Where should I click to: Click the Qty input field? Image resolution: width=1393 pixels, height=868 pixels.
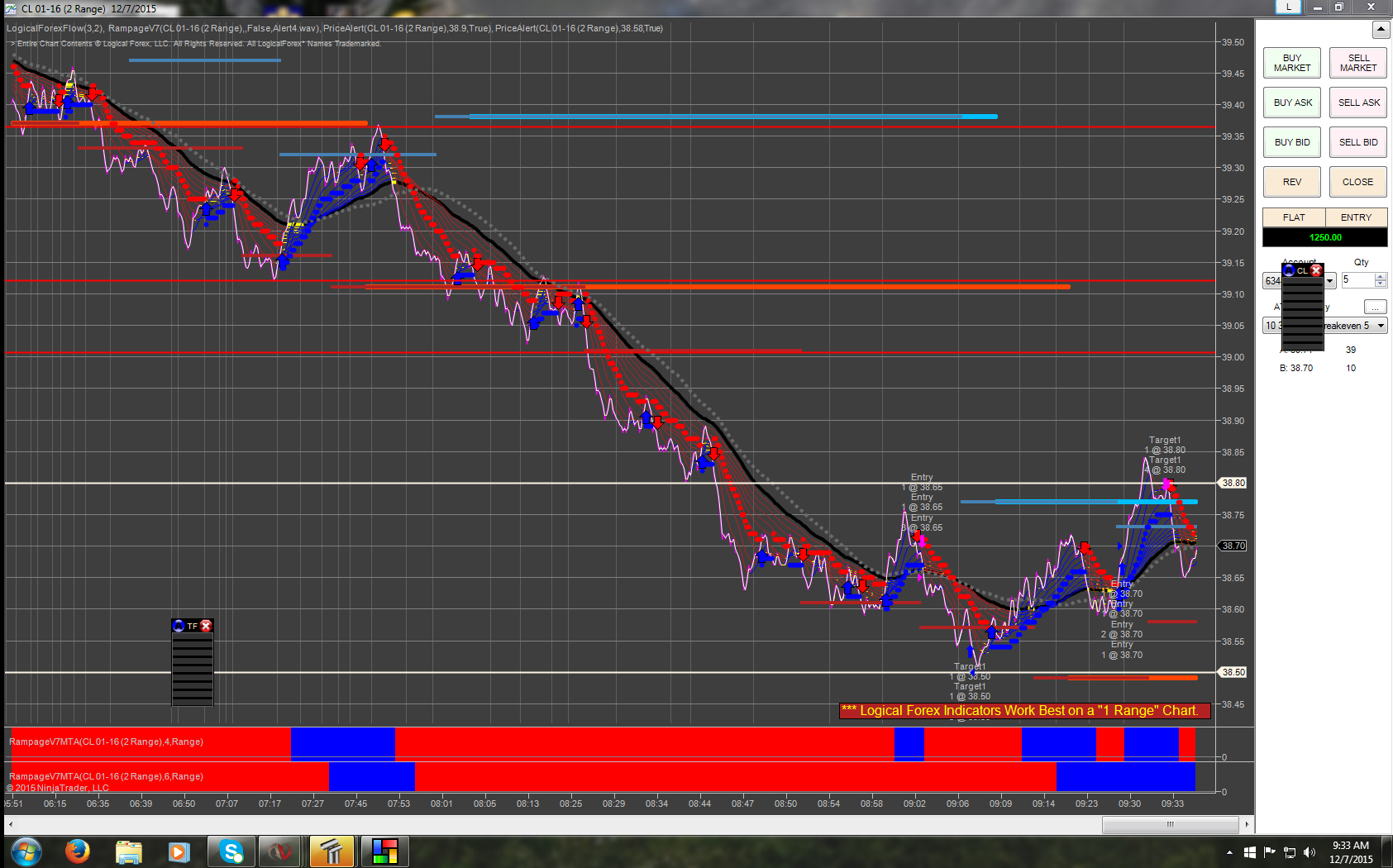point(1357,280)
